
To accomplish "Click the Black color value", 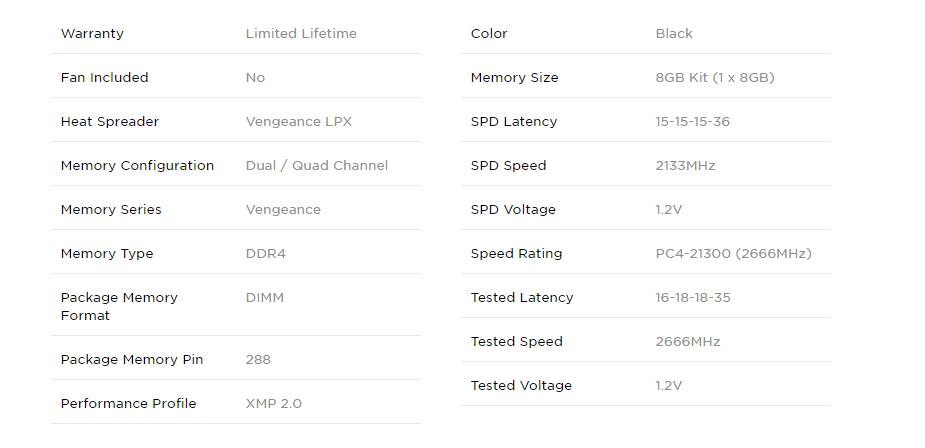I will 674,34.
